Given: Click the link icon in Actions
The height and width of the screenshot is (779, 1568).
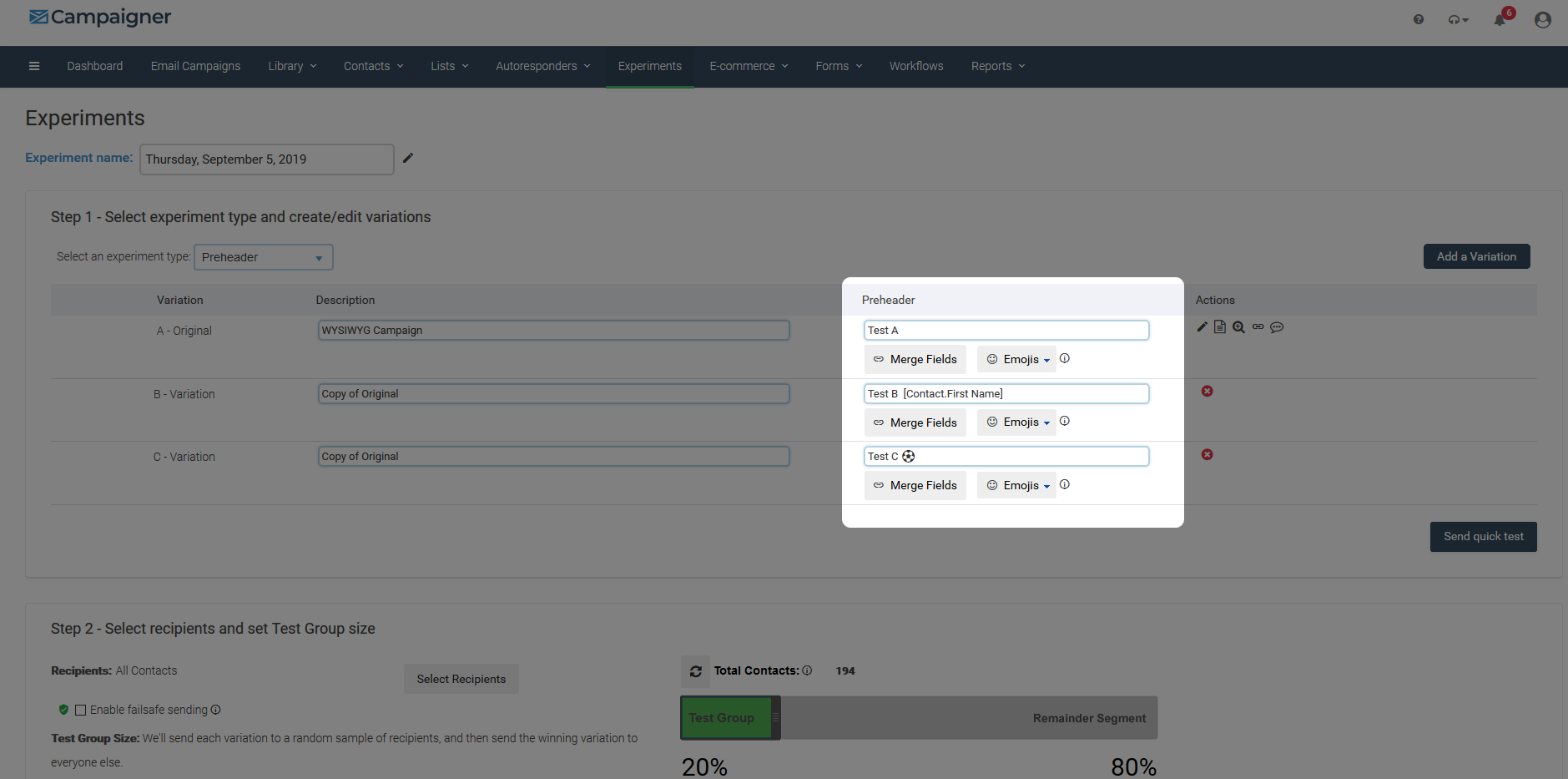Looking at the screenshot, I should tap(1258, 327).
